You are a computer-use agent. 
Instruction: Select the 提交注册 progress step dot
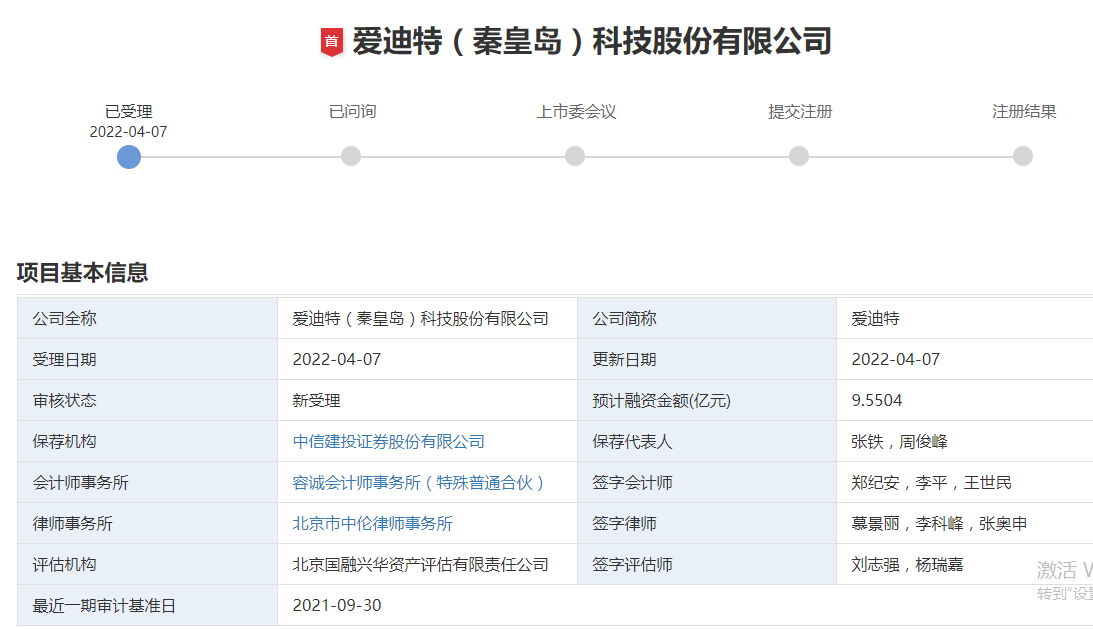(799, 156)
